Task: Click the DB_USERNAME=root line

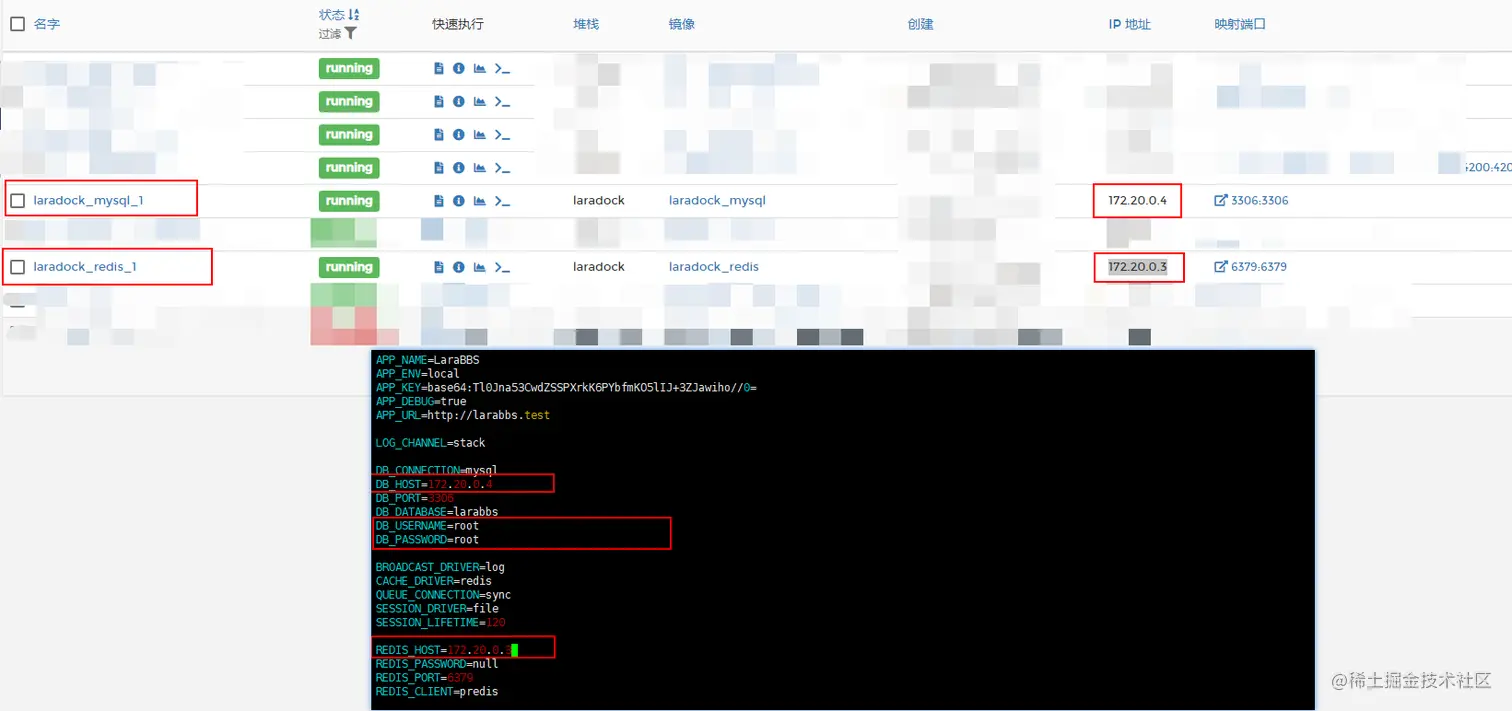Action: [427, 526]
